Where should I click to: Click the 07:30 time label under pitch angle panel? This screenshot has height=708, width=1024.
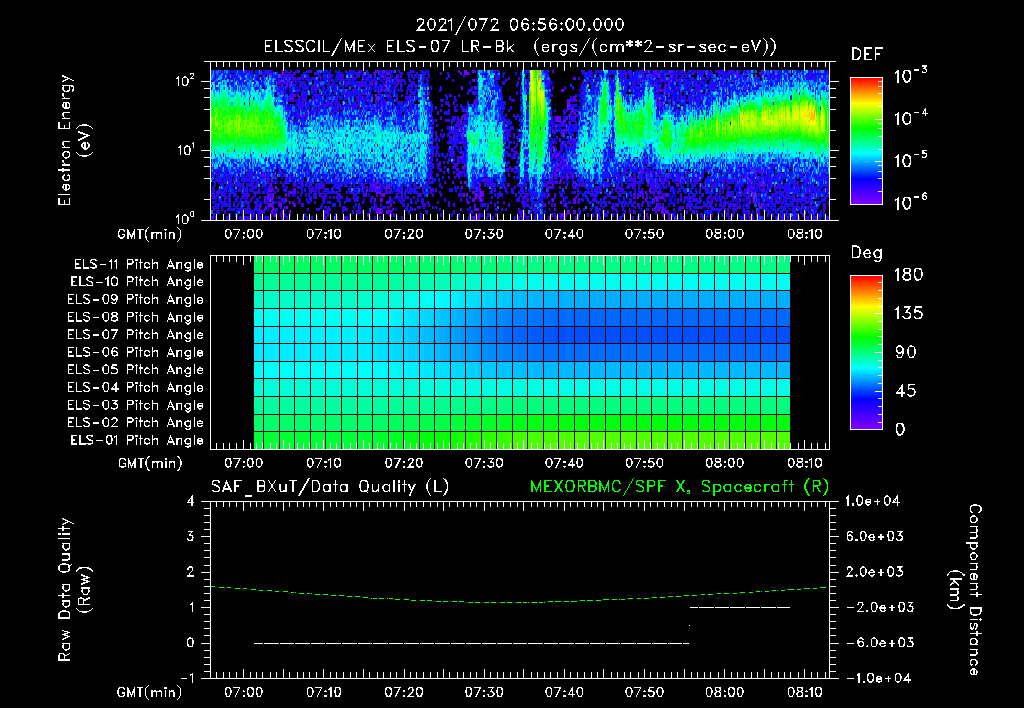pos(484,463)
